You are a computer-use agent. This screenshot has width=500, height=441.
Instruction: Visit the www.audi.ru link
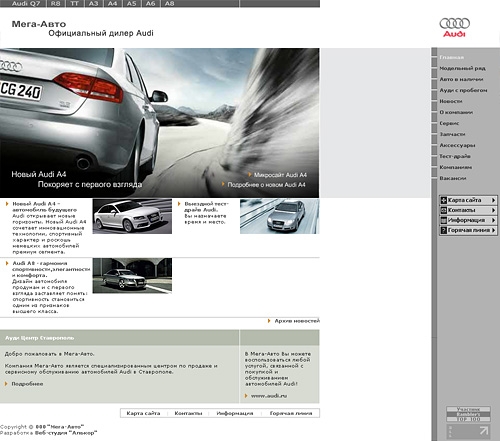(269, 396)
